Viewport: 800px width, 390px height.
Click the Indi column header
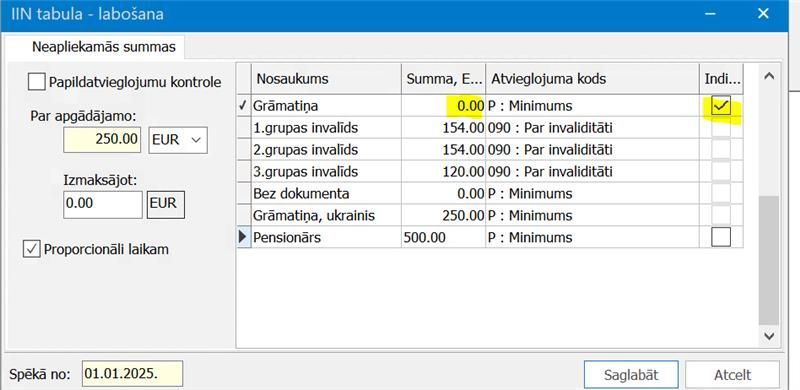tap(721, 79)
